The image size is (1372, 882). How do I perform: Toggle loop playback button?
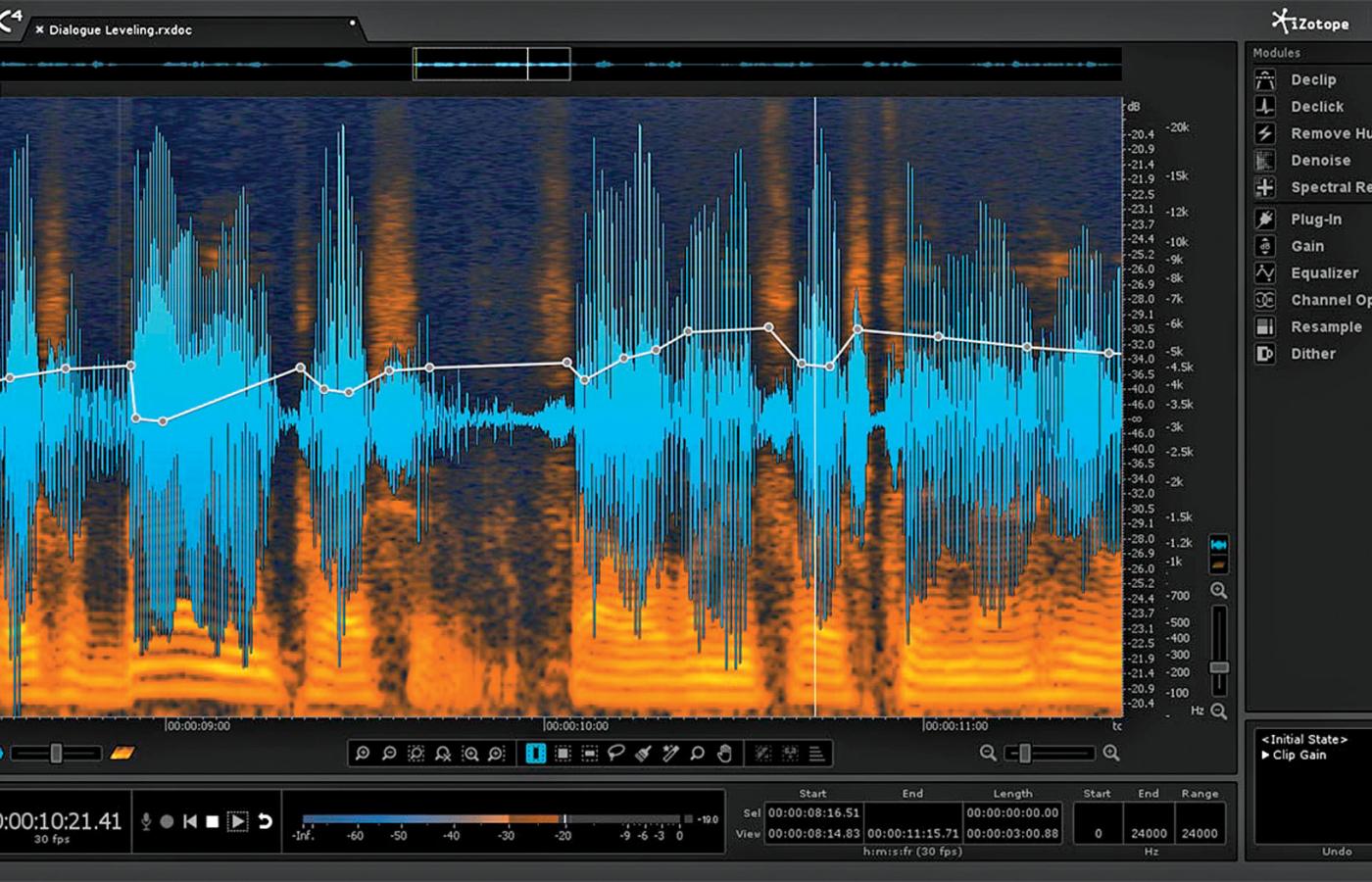click(265, 821)
